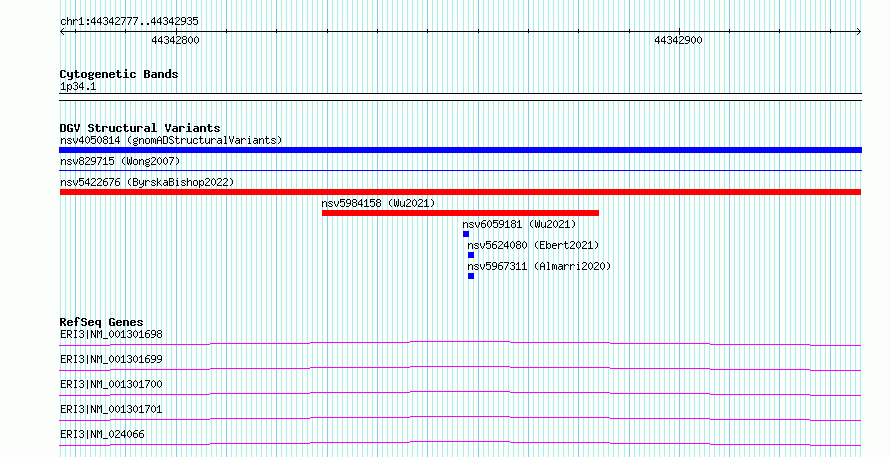Click the blue square marker for nsv5624080
Viewport: 890px width, 457px height.
tap(471, 255)
